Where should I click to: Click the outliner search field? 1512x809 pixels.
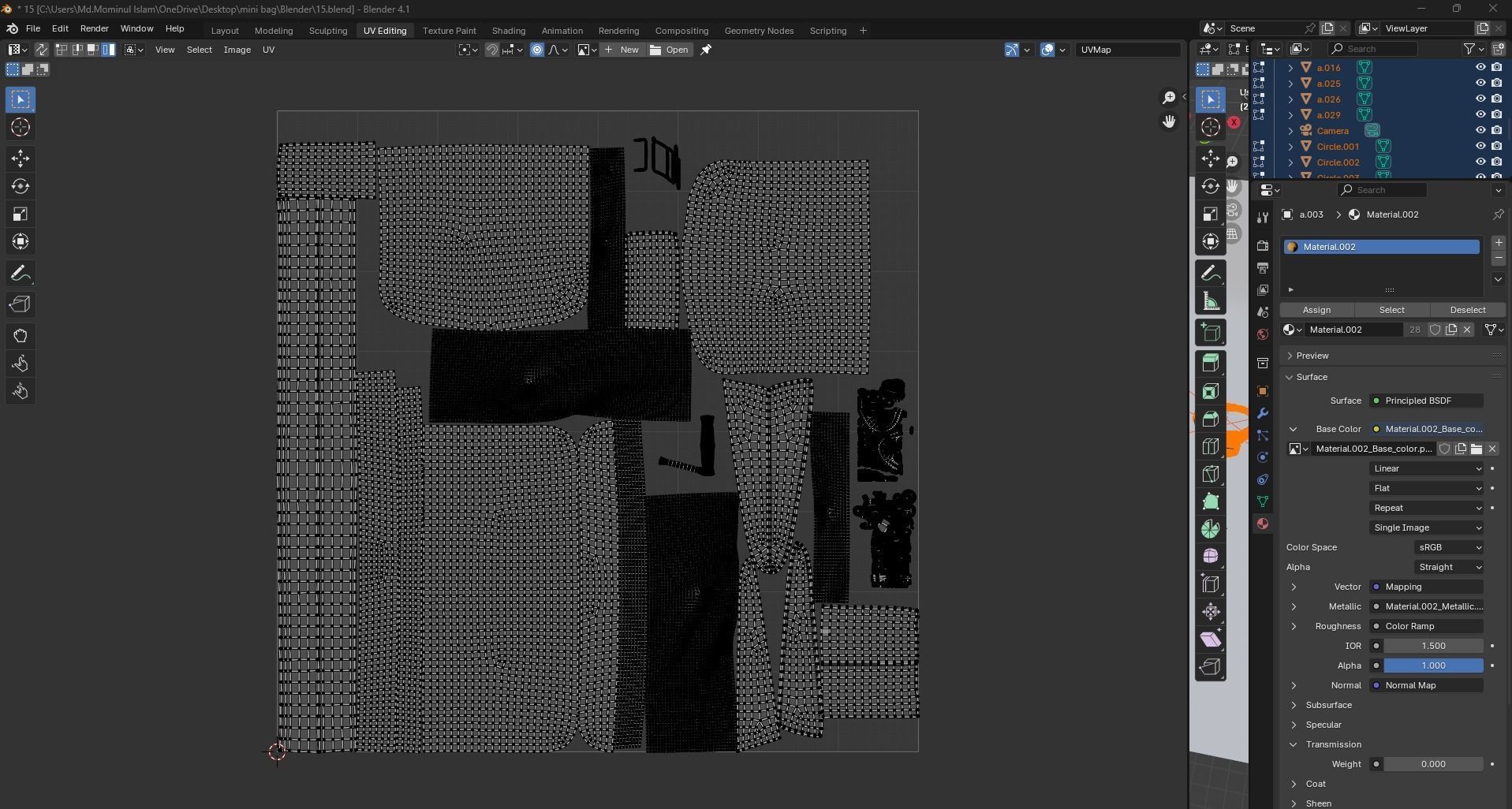coord(1372,49)
